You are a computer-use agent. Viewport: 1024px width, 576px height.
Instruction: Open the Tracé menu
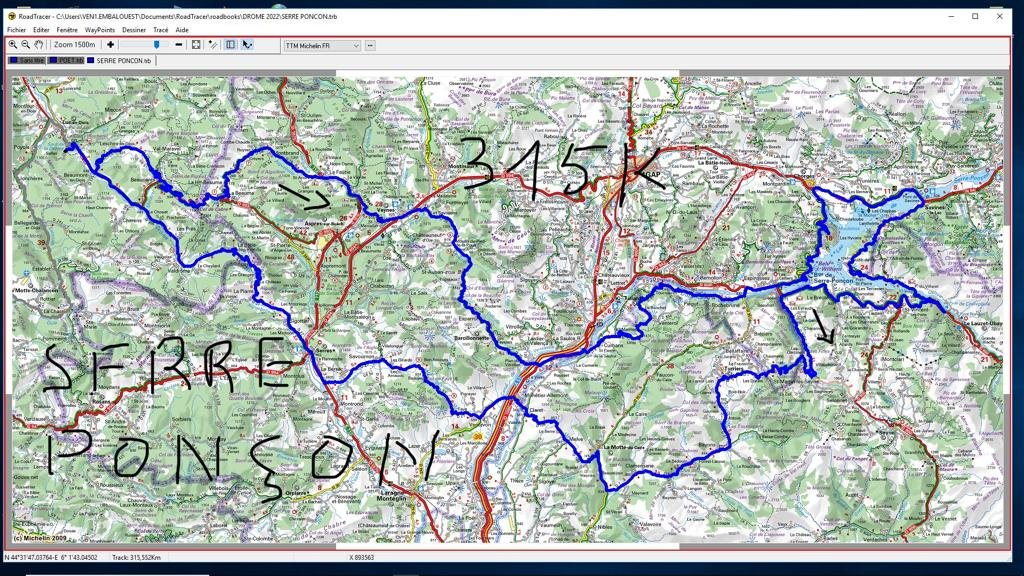[161, 30]
